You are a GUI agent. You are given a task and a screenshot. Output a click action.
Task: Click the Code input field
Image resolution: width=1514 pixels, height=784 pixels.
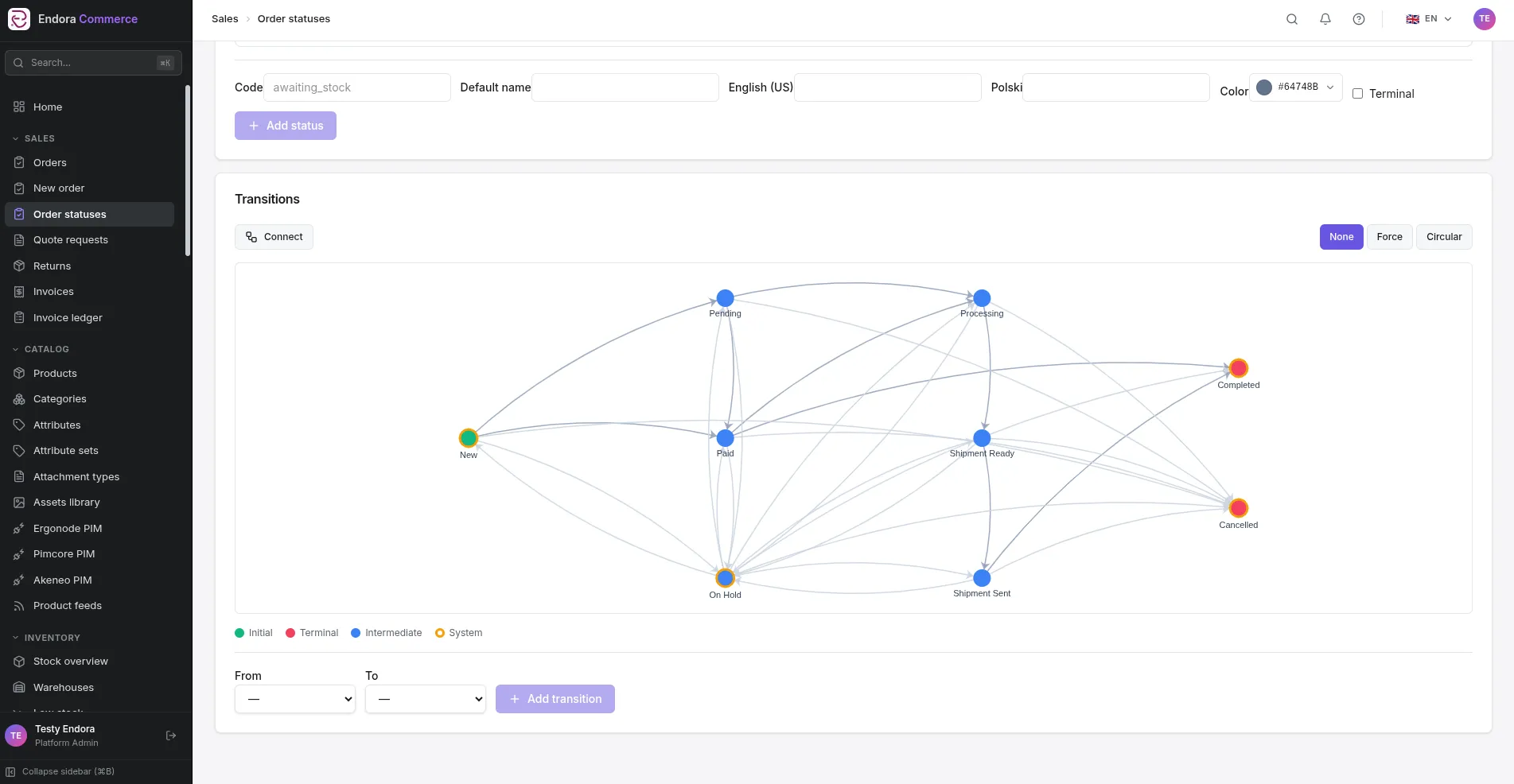coord(357,87)
